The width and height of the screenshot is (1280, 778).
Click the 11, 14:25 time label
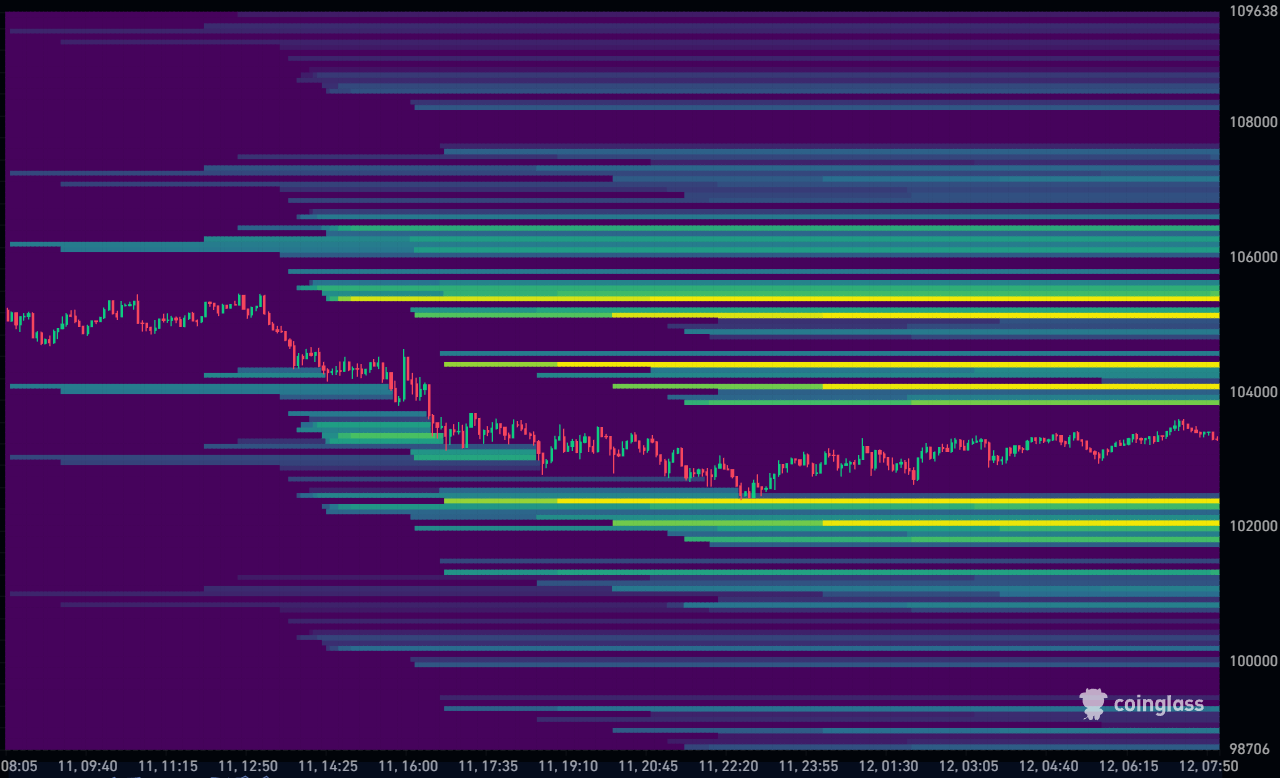coord(328,766)
